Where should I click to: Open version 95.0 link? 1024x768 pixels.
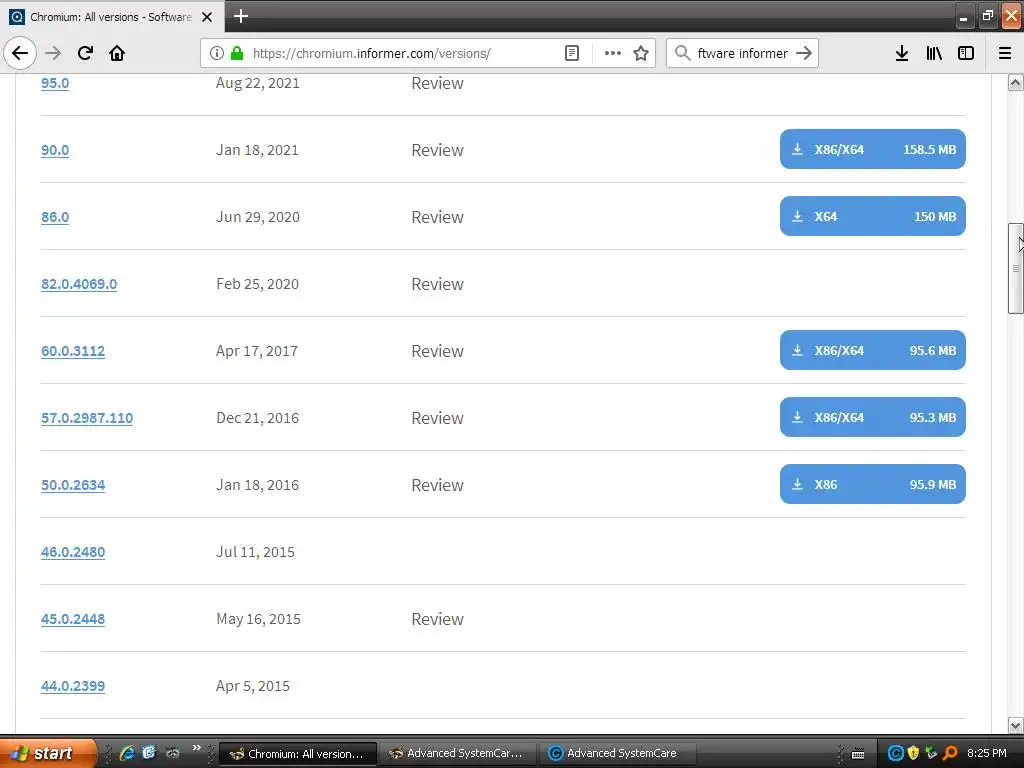pos(55,83)
